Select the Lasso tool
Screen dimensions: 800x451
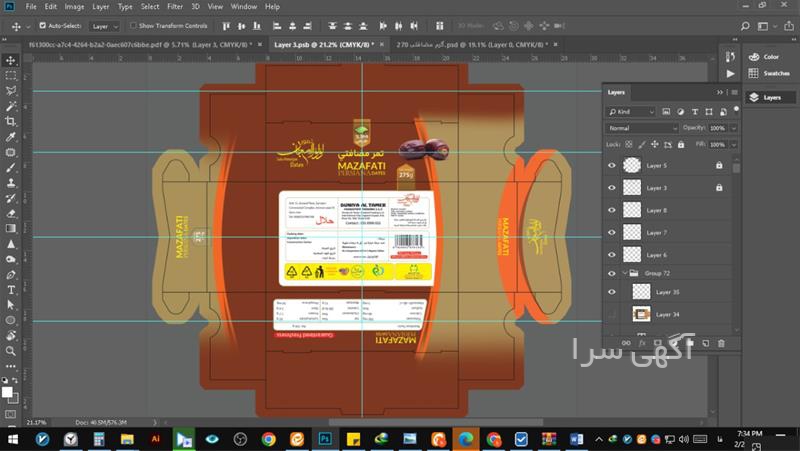point(10,91)
